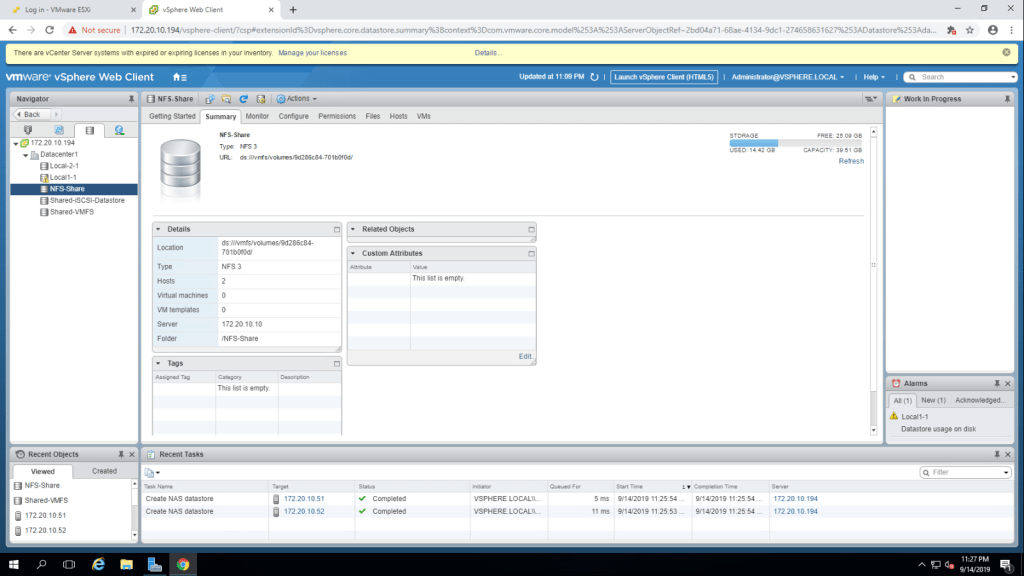Screen dimensions: 1024x576
Task: Open Chrome from the Windows taskbar
Action: click(182, 564)
